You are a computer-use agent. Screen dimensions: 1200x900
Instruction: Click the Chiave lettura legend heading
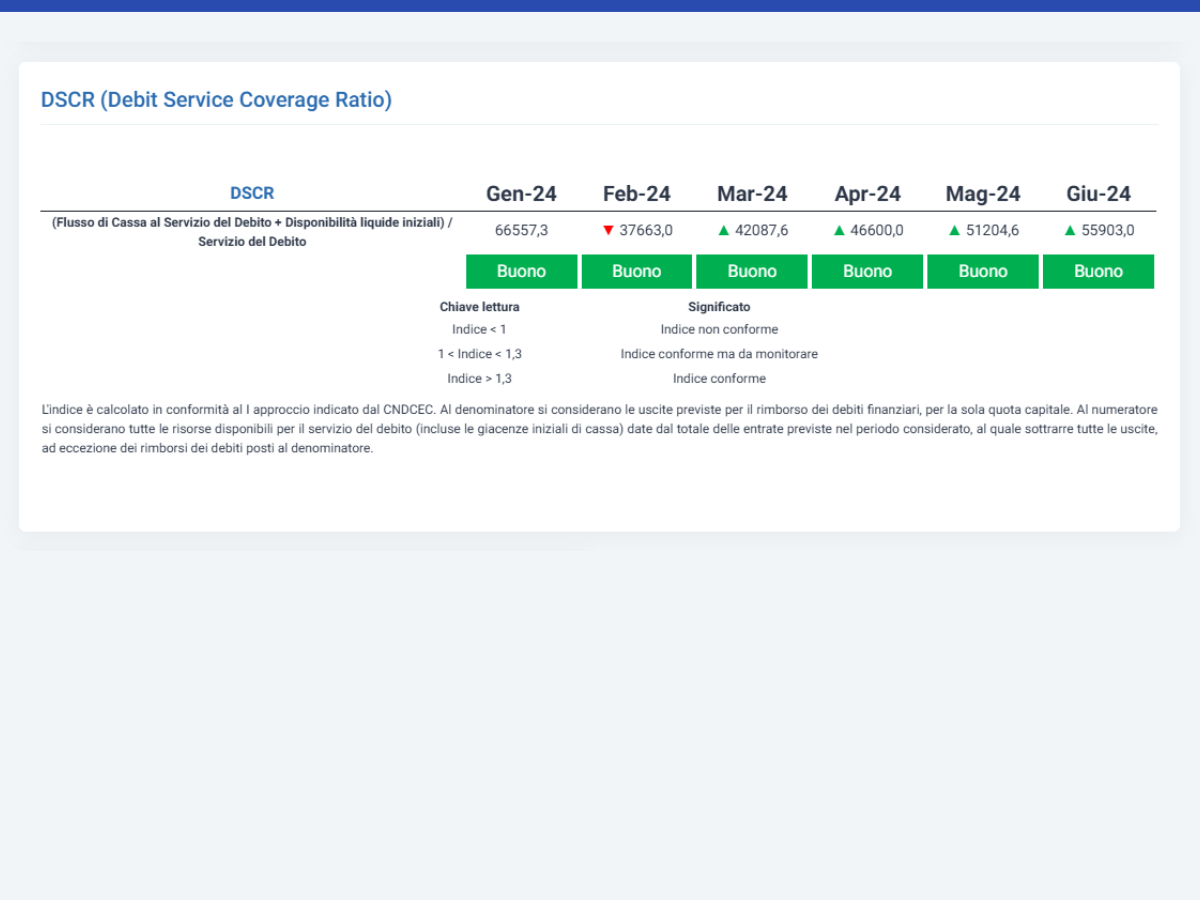coord(480,307)
